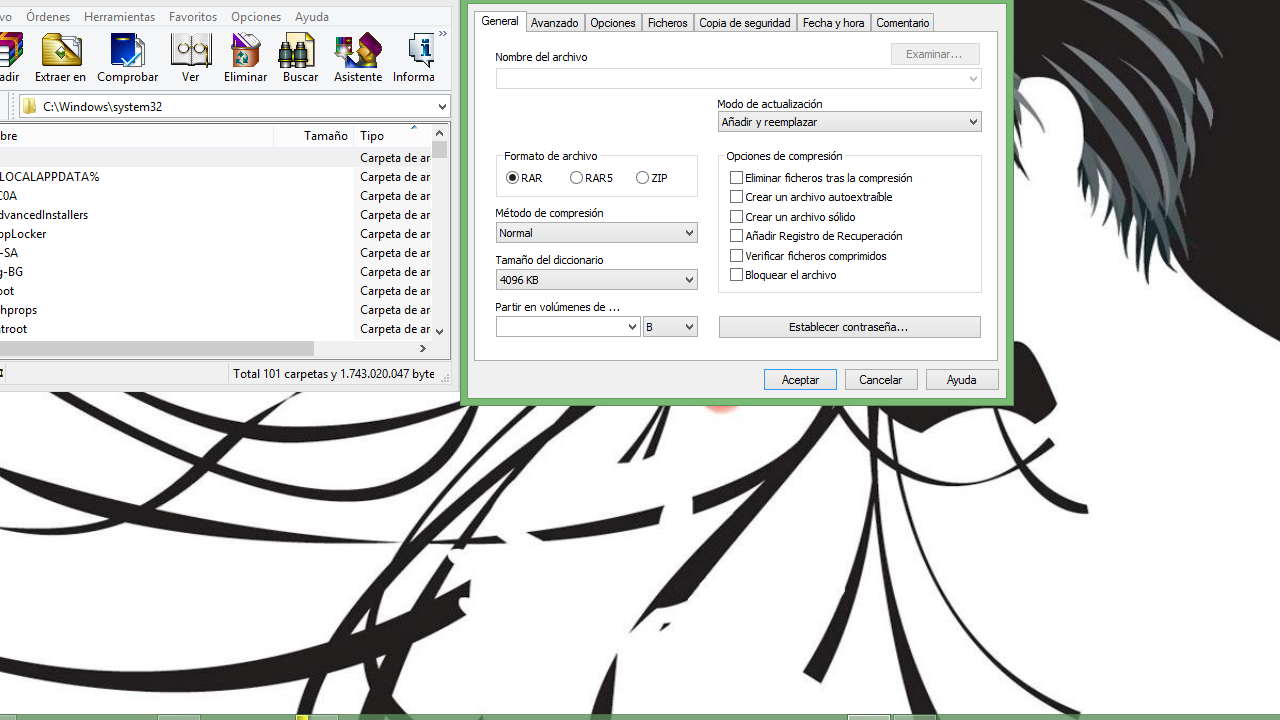Open Método de compresión dropdown
This screenshot has width=1280, height=720.
pos(596,233)
